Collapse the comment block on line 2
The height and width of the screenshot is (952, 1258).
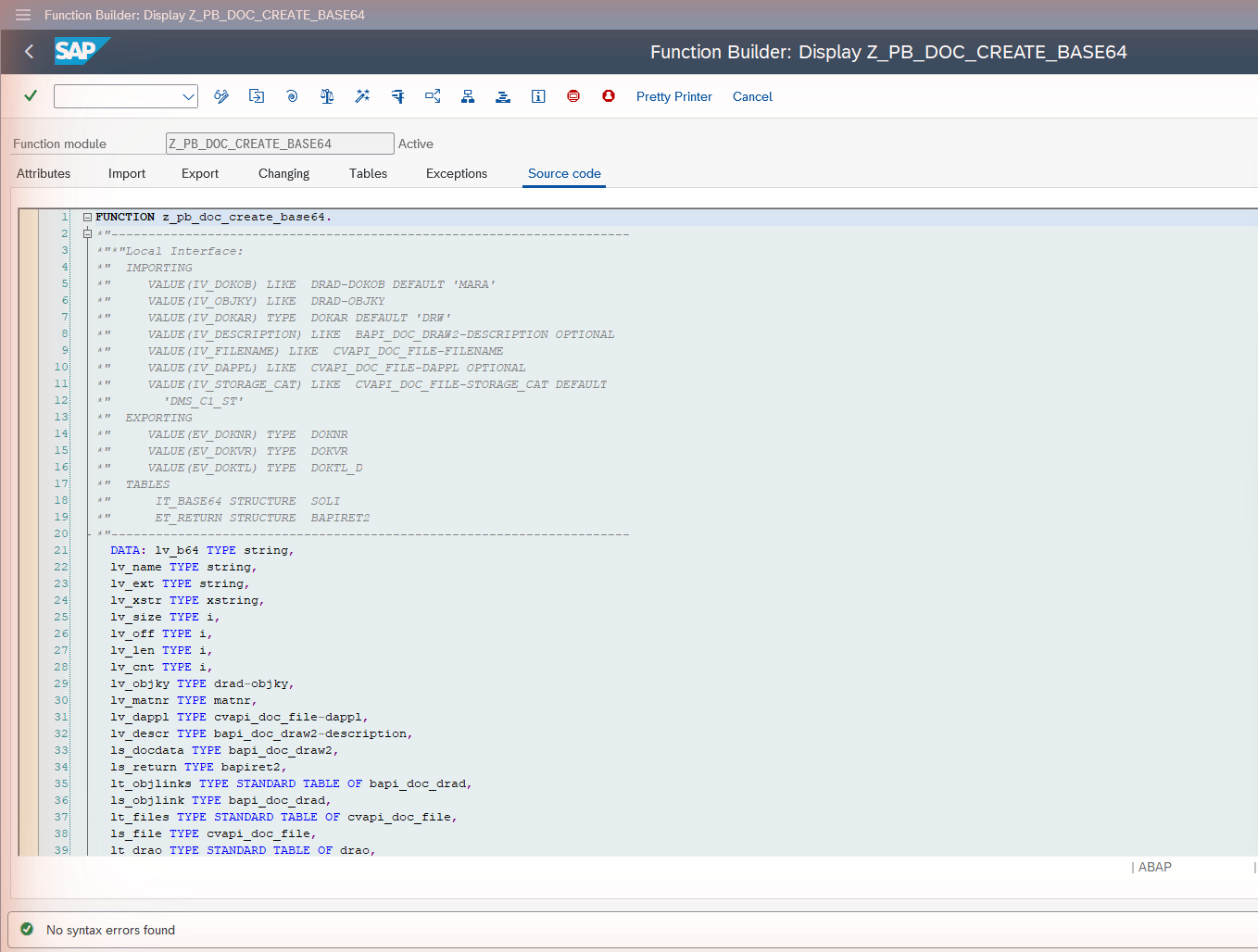point(87,233)
